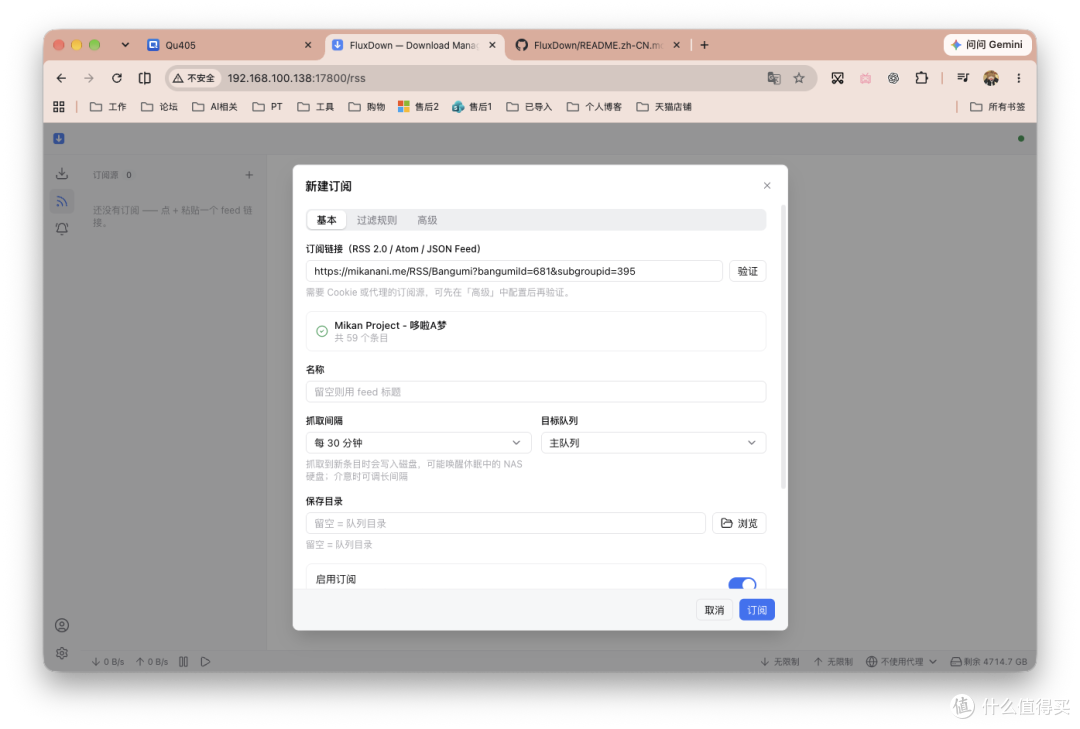
Task: Go forward in the browser
Action: [89, 78]
